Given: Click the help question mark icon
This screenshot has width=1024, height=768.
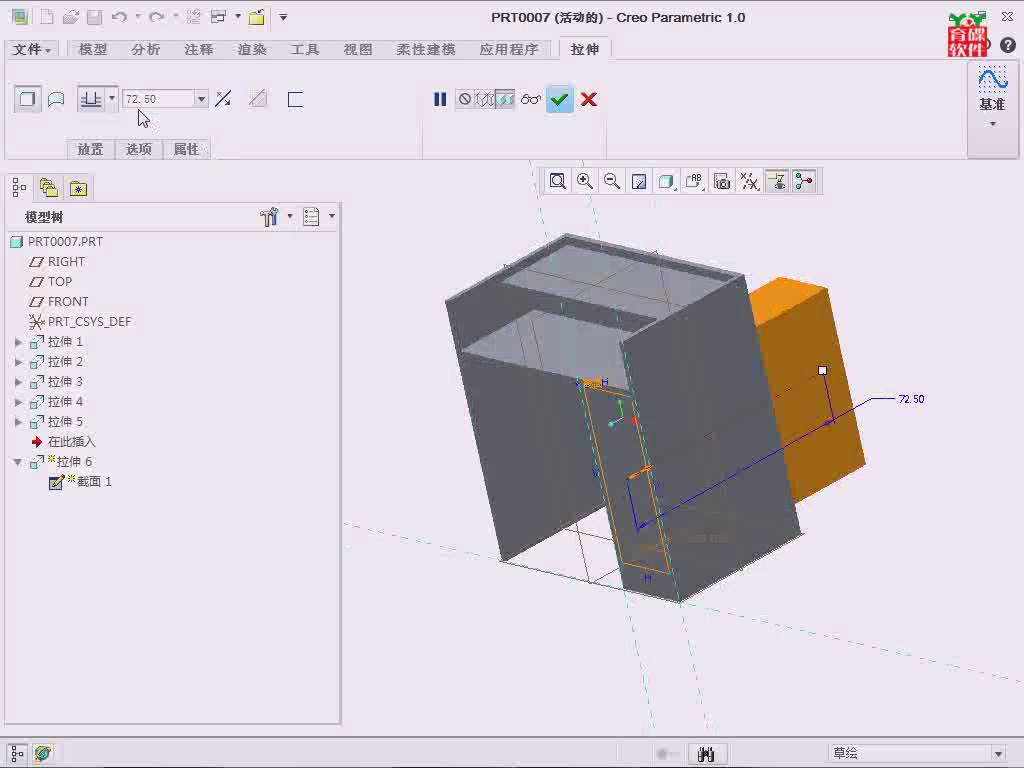Looking at the screenshot, I should point(1008,45).
